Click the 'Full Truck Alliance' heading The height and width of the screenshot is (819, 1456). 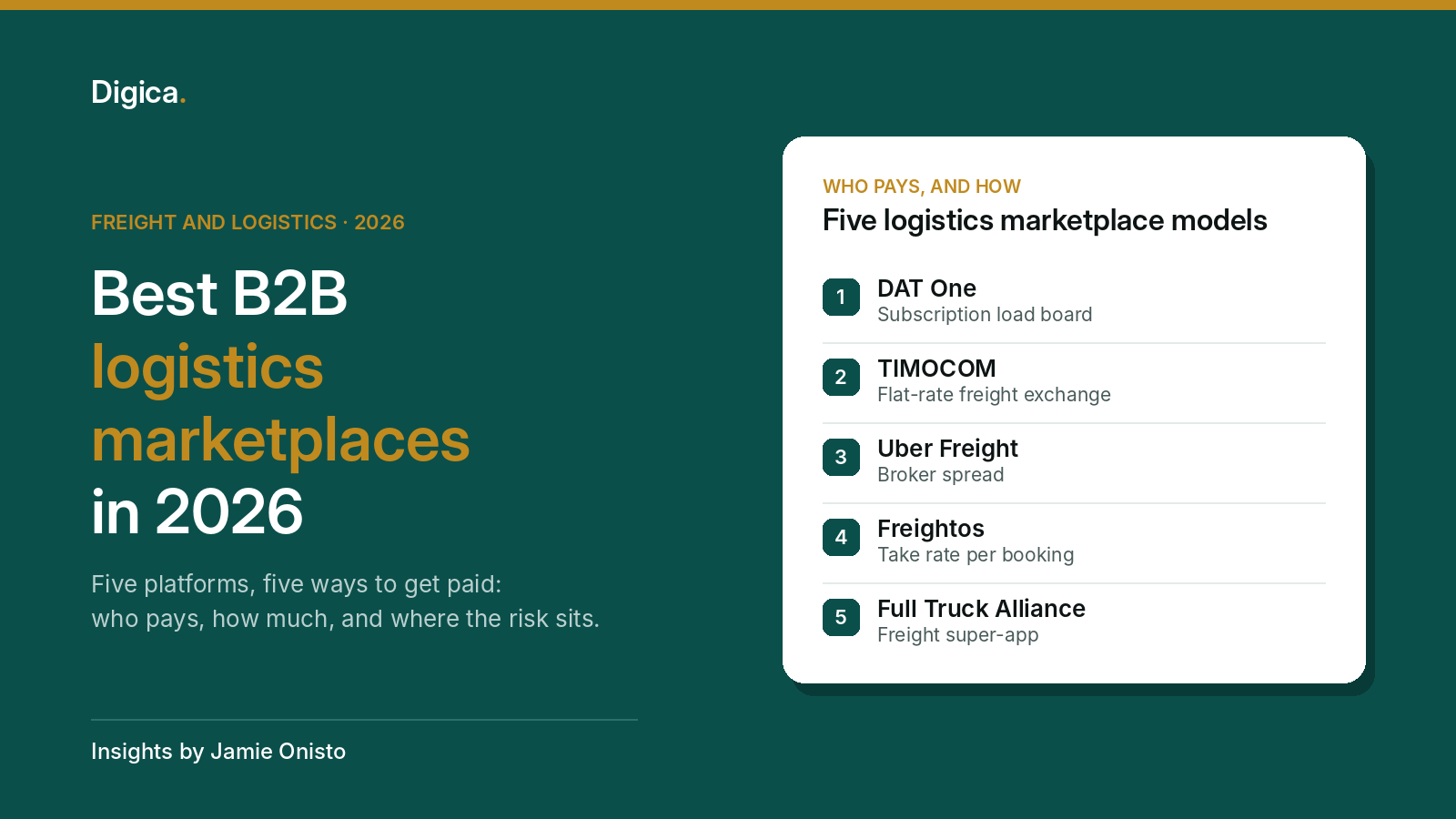click(981, 609)
